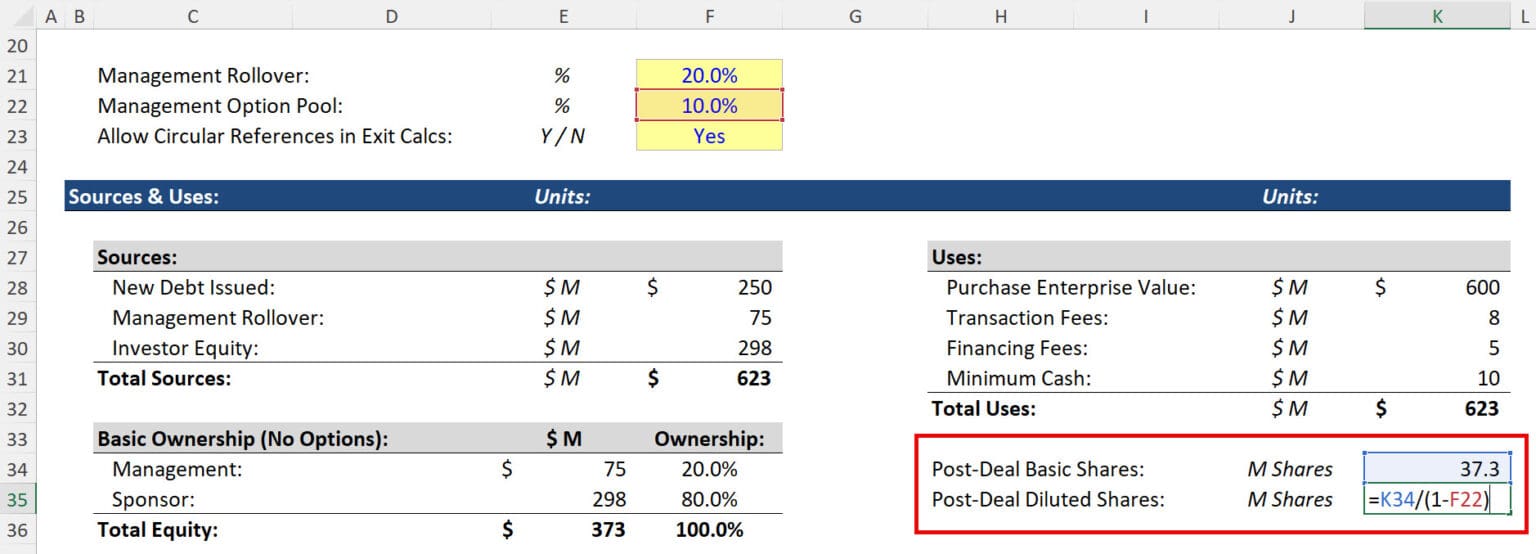Select 'Total Equity:' label

click(x=157, y=530)
